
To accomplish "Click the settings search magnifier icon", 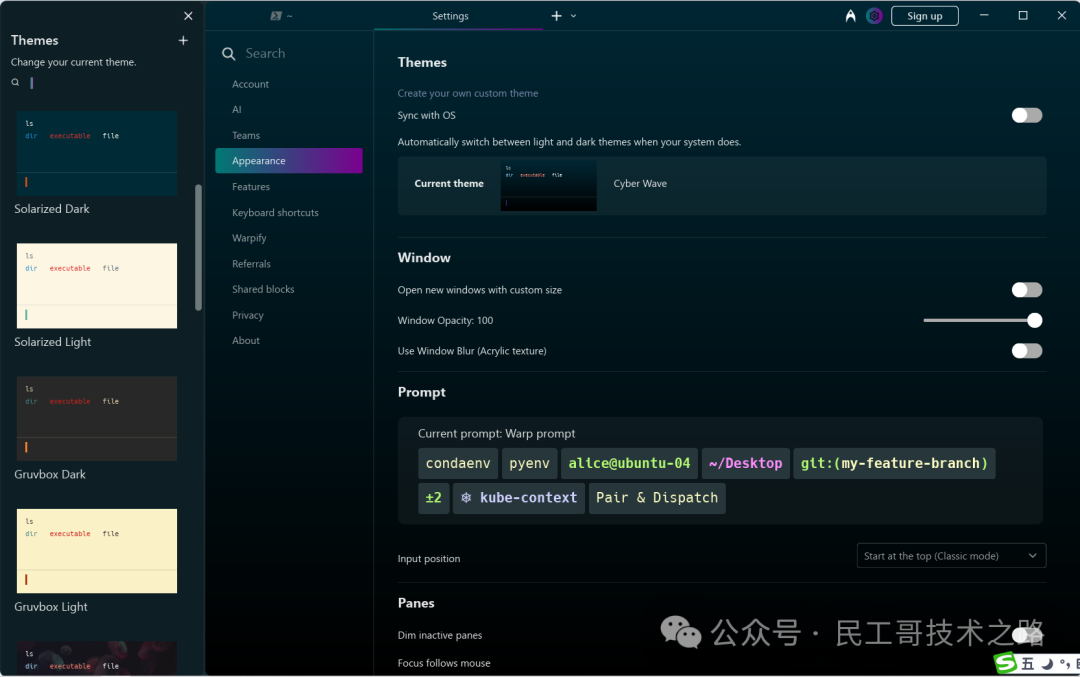I will point(229,54).
